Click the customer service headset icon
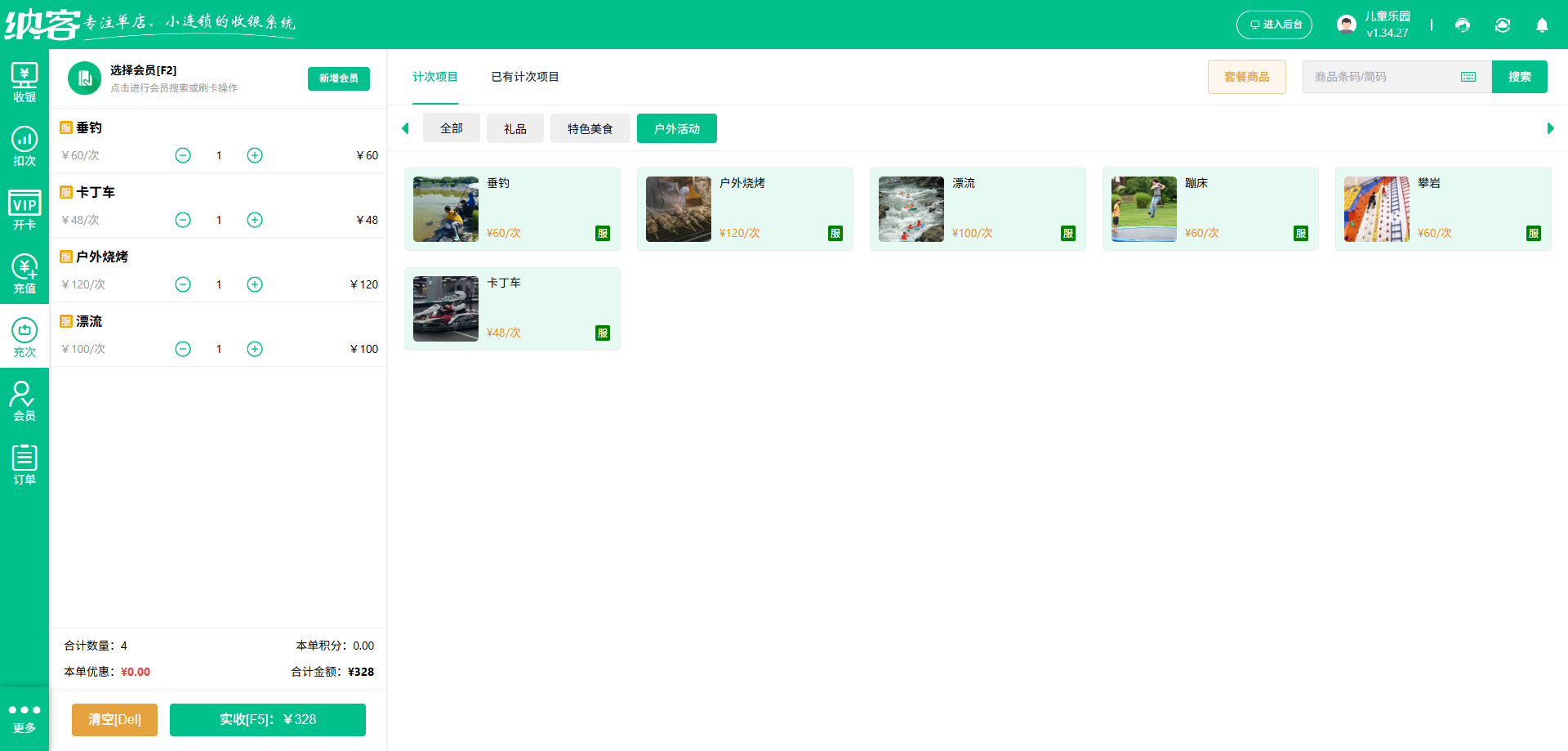This screenshot has height=751, width=1568. [1463, 25]
